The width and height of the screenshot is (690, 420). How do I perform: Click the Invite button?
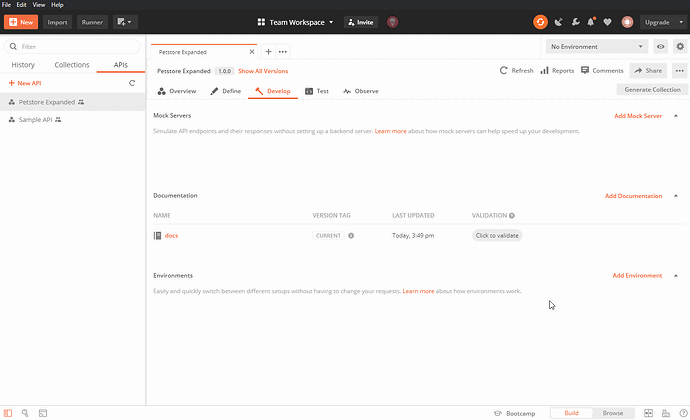pos(361,22)
